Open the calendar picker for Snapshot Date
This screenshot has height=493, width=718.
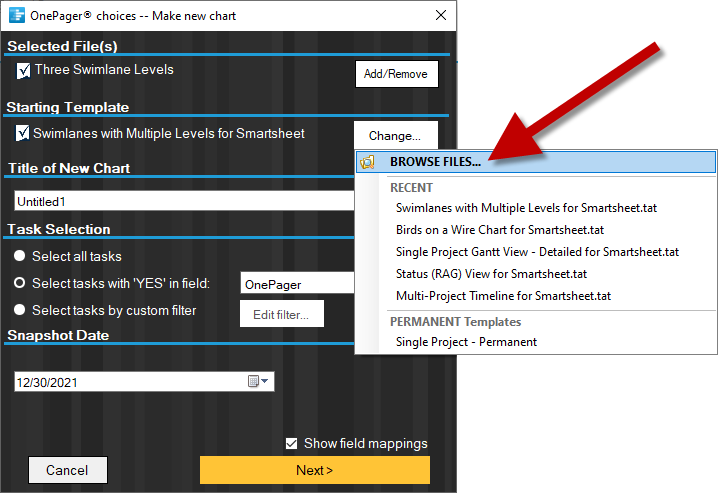[x=258, y=381]
